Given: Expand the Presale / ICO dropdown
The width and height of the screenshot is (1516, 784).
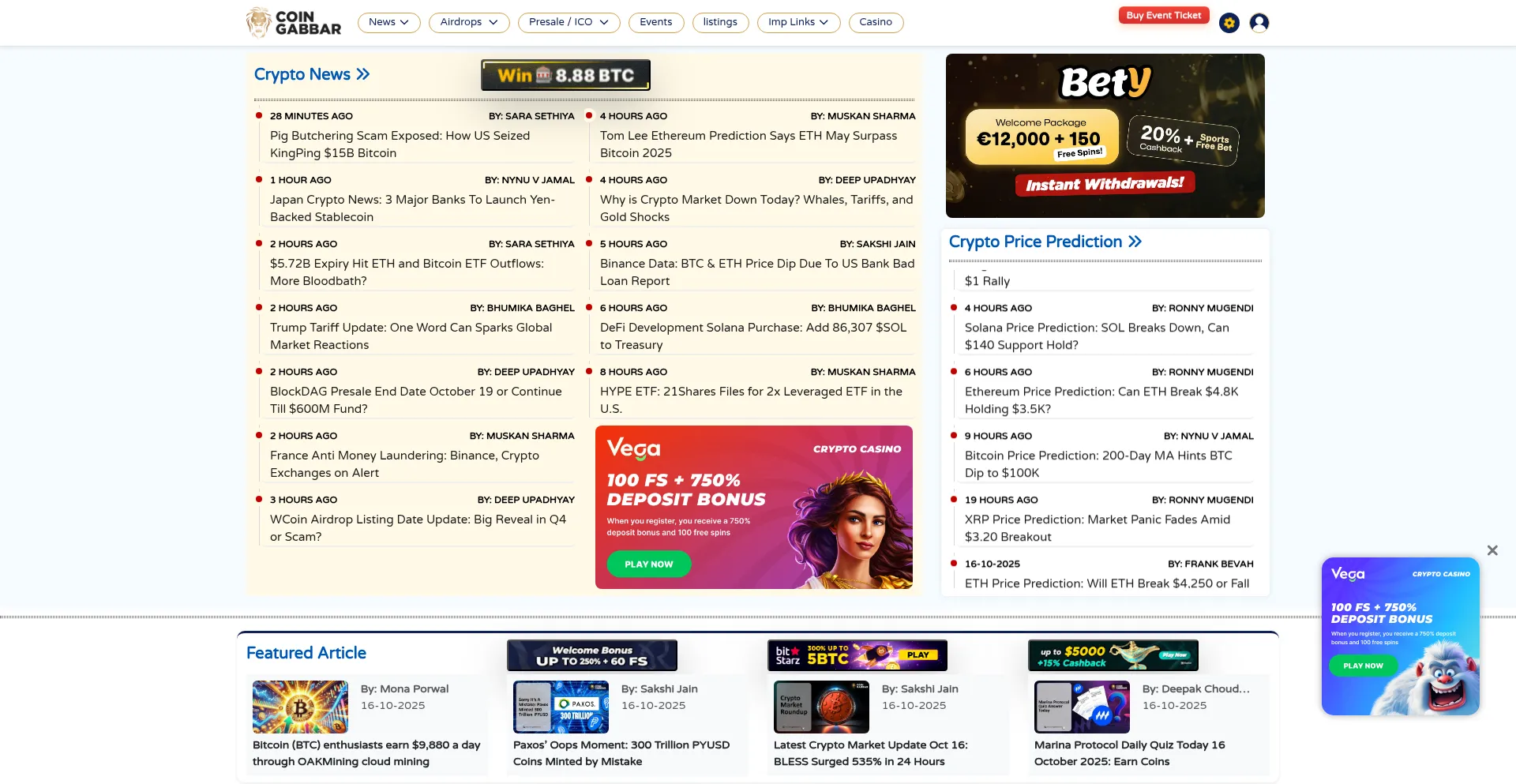Looking at the screenshot, I should click(x=568, y=22).
